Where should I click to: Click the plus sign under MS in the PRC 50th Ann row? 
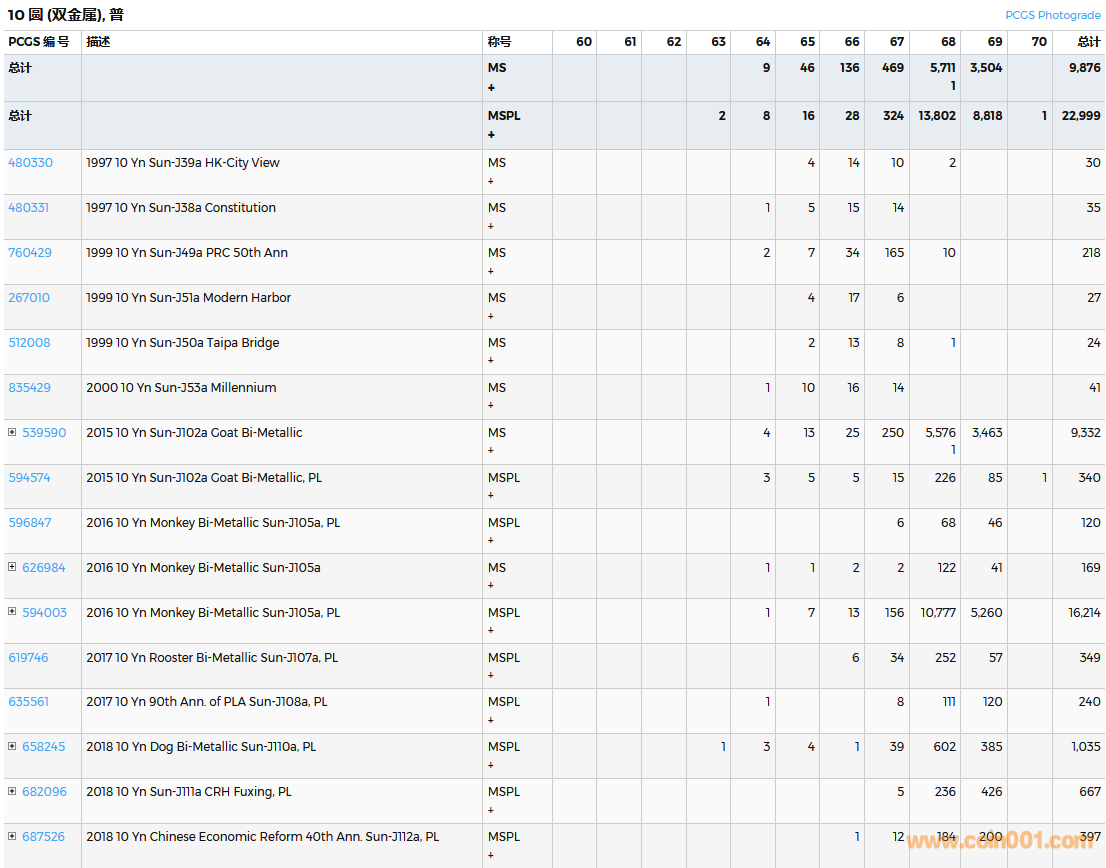point(491,271)
